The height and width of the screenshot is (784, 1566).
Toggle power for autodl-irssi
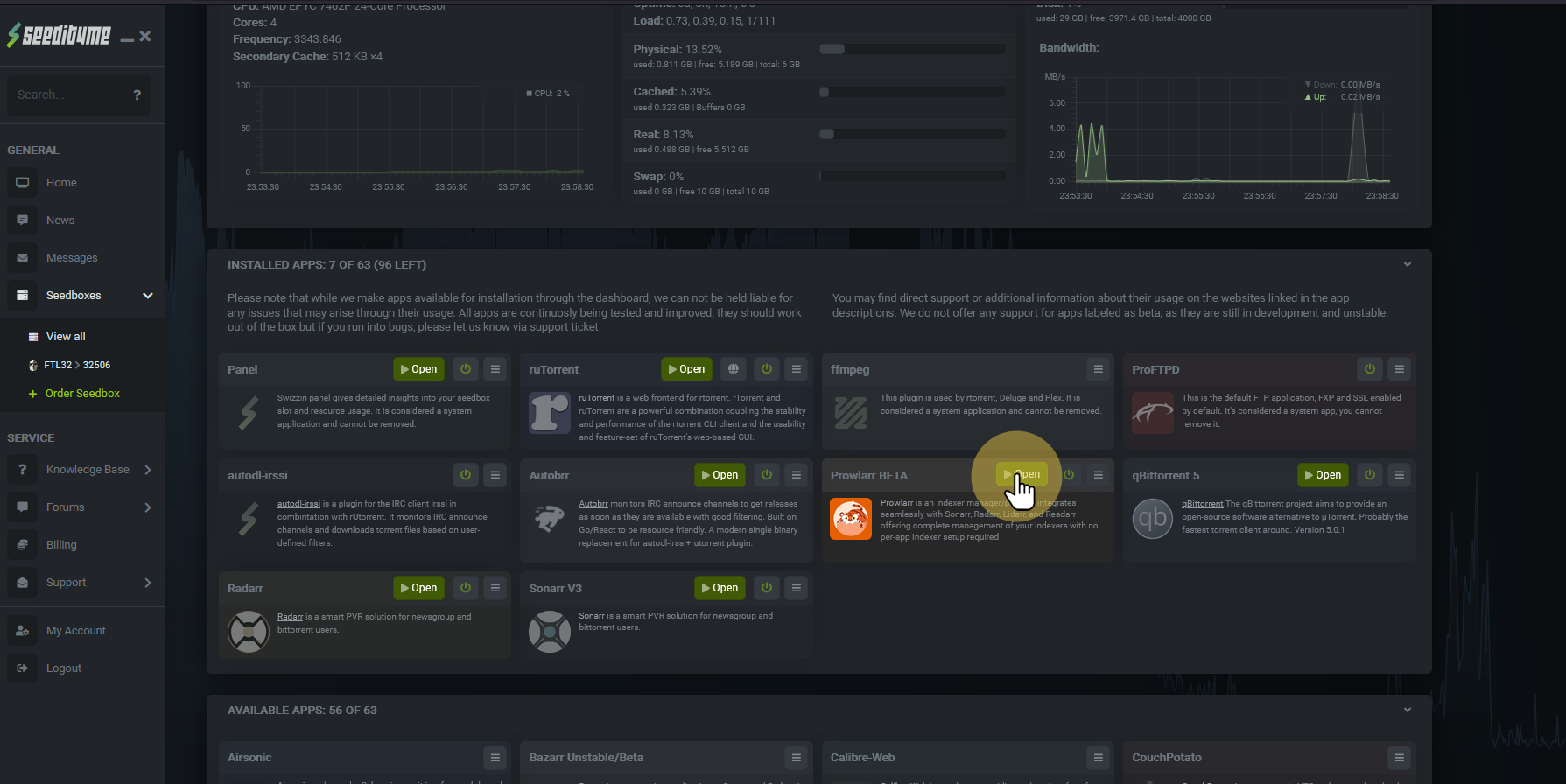(x=466, y=475)
